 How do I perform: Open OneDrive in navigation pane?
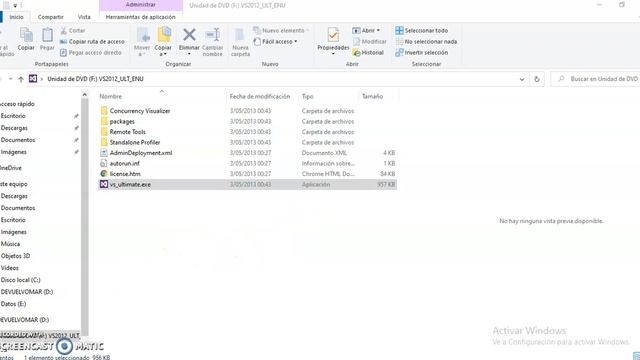(x=11, y=168)
